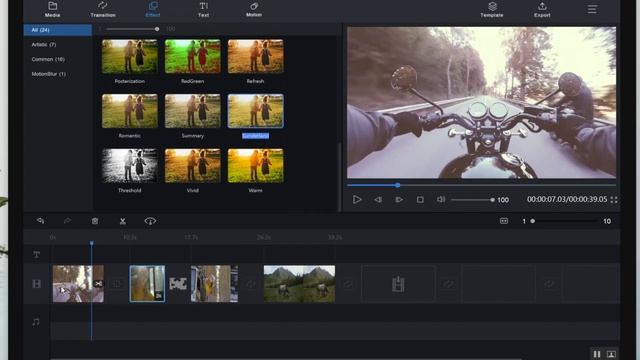This screenshot has width=640, height=360.
Task: Toggle fullscreen preview icon
Action: [x=614, y=200]
